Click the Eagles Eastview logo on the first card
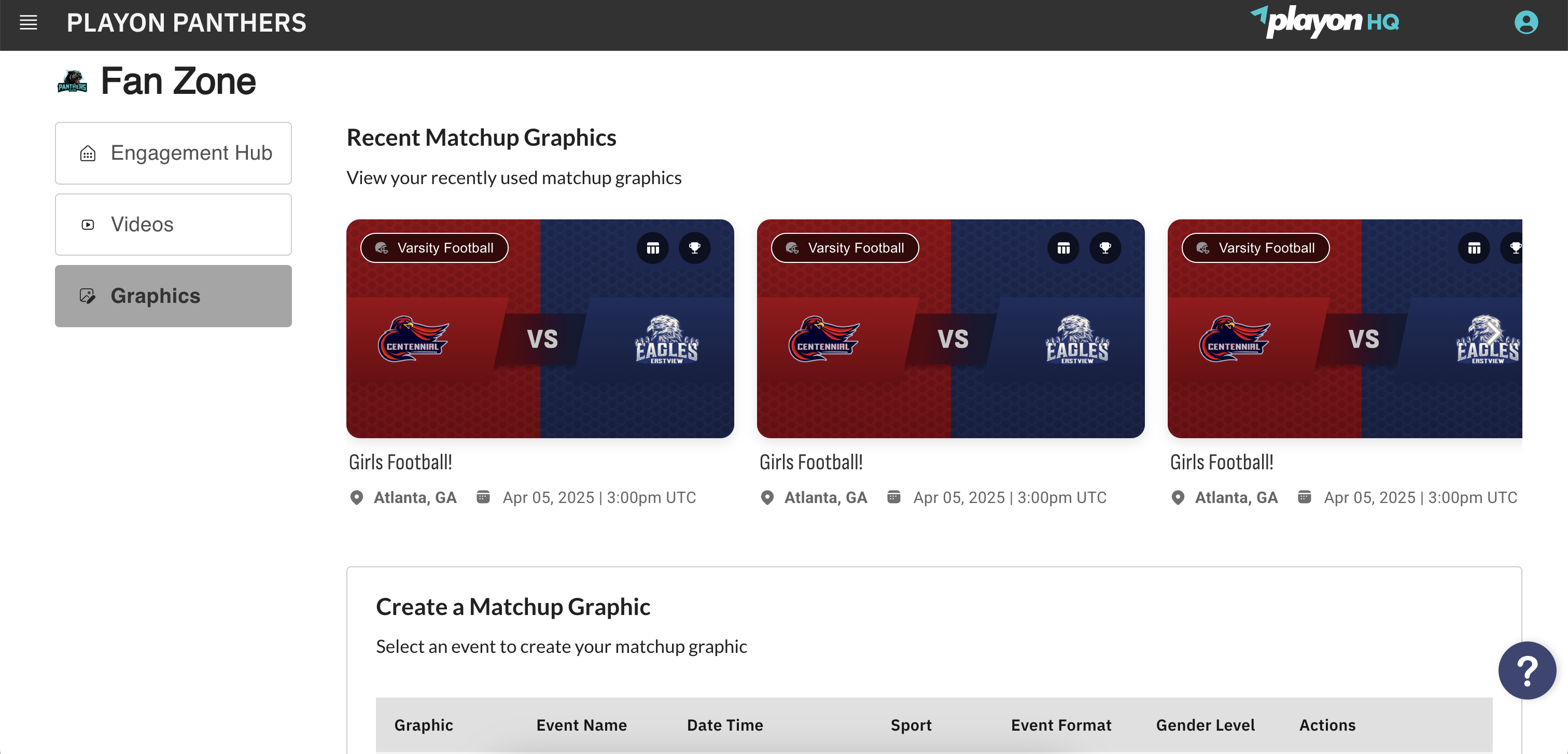 pos(666,339)
